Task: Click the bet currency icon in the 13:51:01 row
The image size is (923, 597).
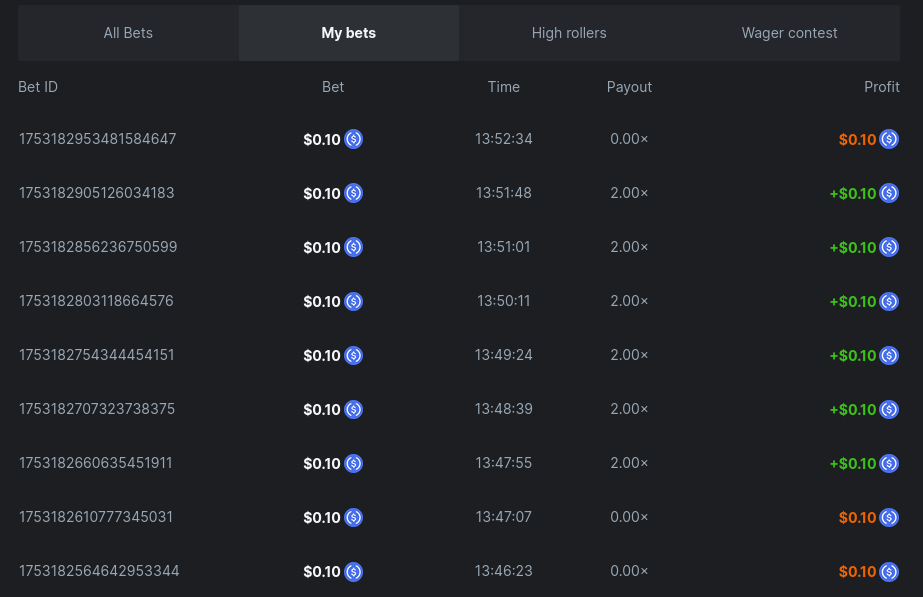Action: [353, 247]
